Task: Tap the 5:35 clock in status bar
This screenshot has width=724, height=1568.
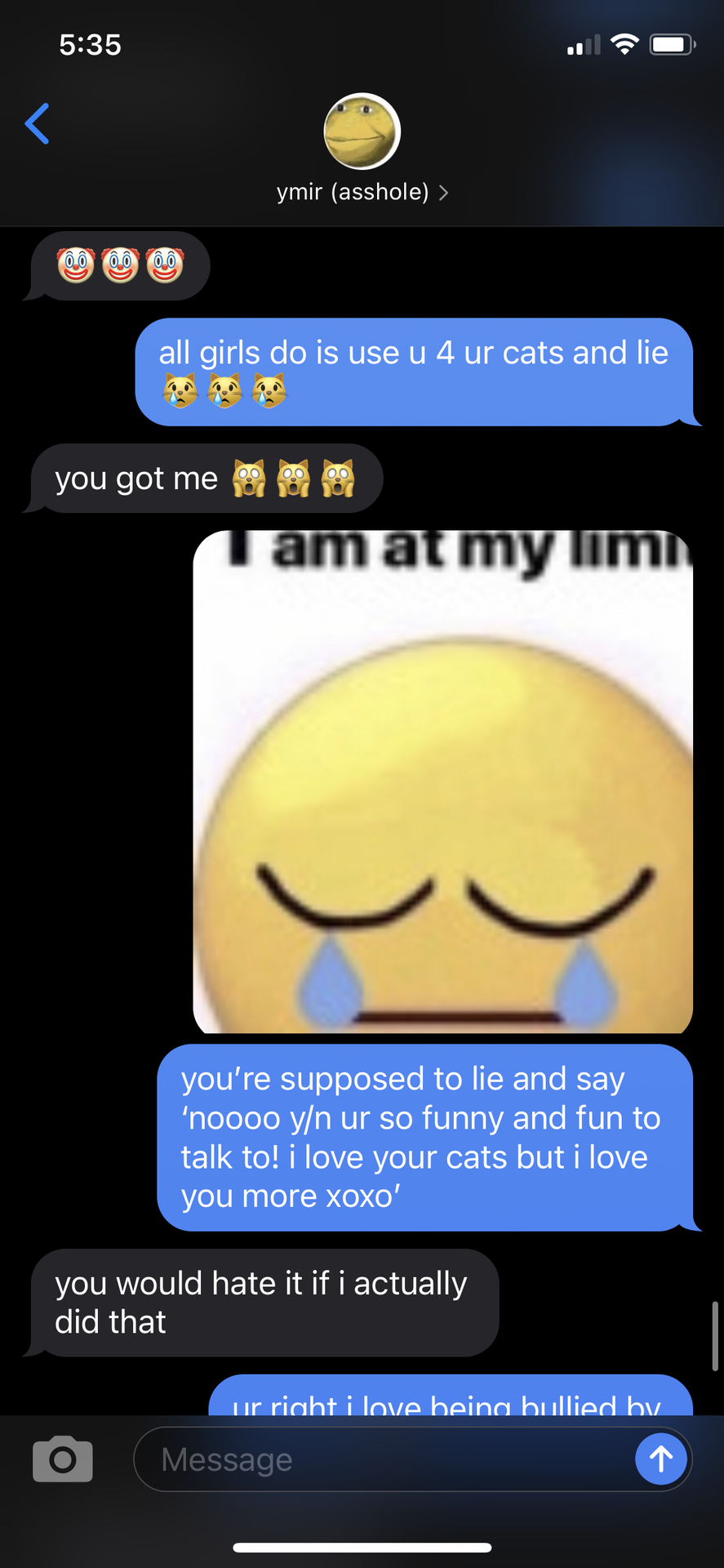Action: point(90,45)
